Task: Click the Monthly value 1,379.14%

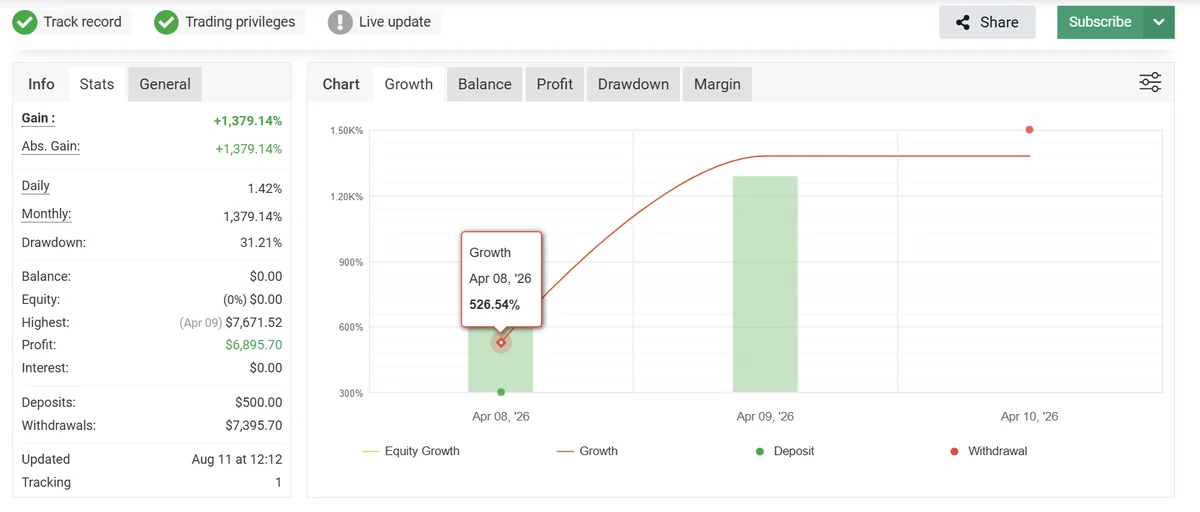Action: [253, 217]
